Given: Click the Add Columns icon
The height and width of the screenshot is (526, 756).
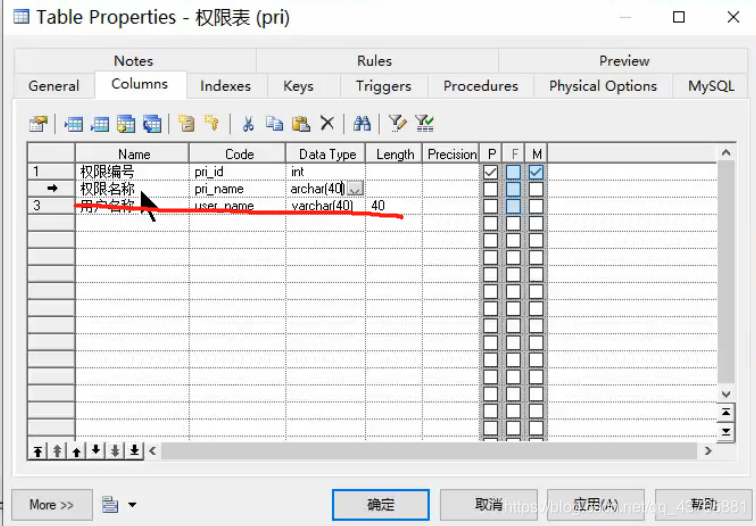Looking at the screenshot, I should click(126, 124).
